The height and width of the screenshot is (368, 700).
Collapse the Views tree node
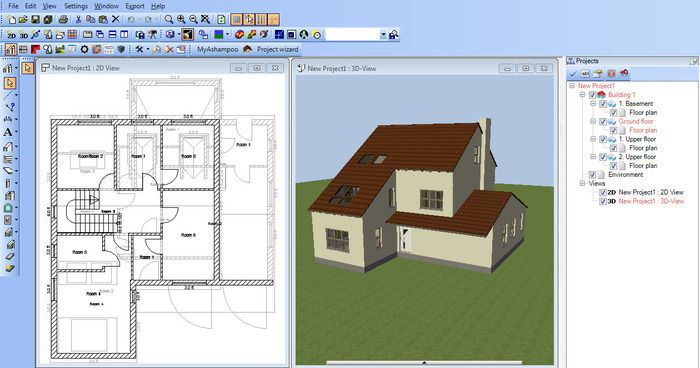[x=583, y=184]
